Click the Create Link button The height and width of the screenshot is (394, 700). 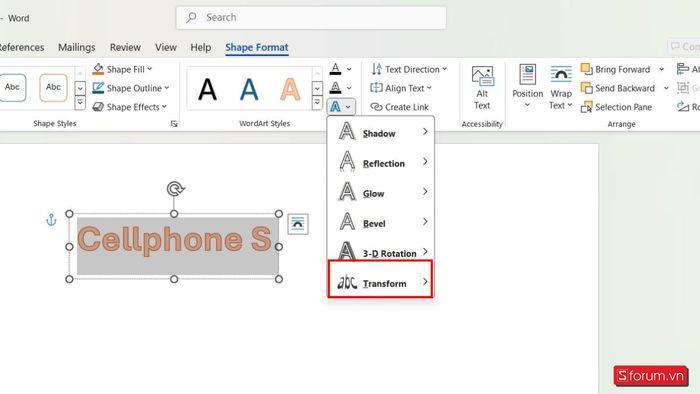400,107
